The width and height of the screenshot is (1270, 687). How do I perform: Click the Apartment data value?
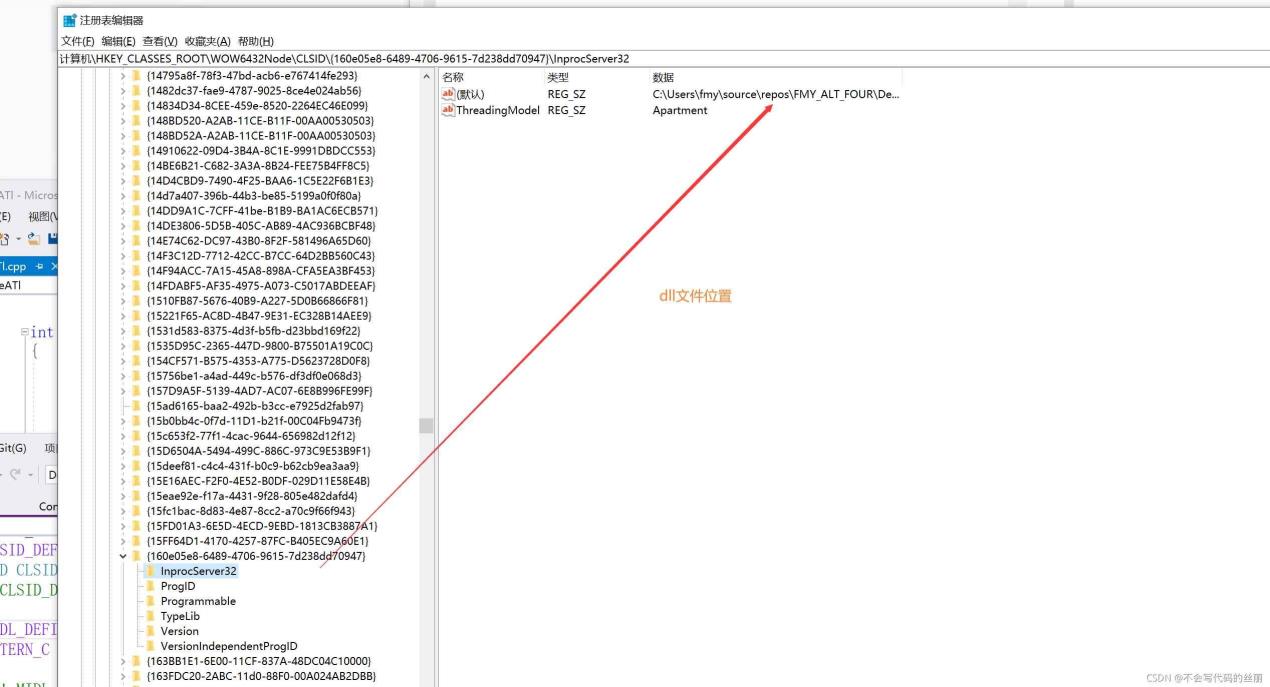tap(680, 110)
